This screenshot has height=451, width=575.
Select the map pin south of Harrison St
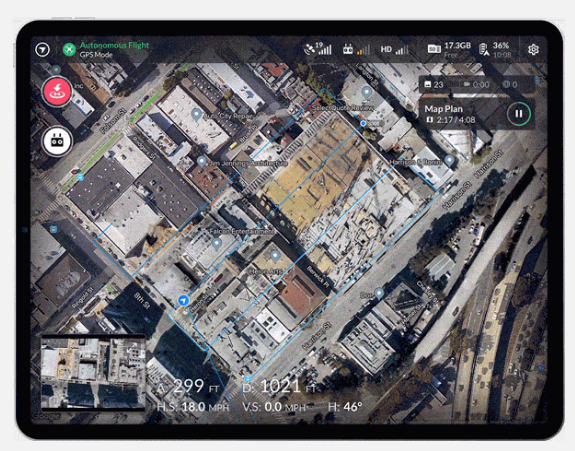pyautogui.click(x=379, y=293)
